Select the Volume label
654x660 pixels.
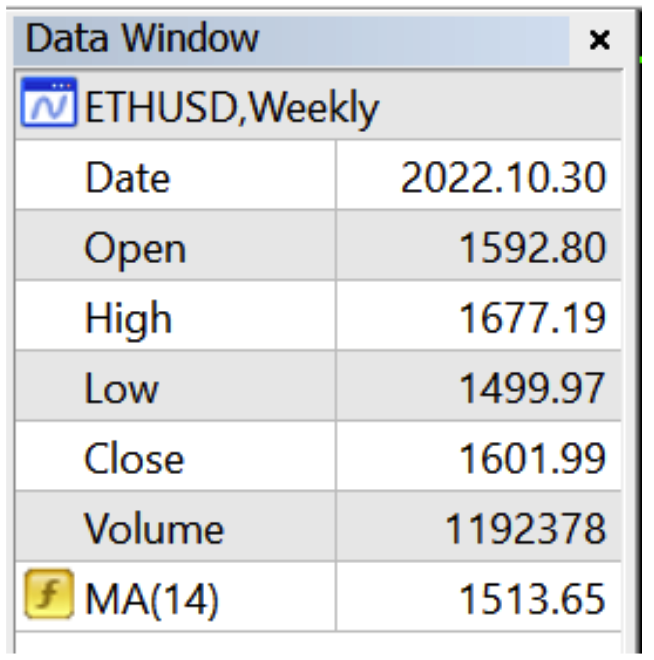pyautogui.click(x=153, y=529)
